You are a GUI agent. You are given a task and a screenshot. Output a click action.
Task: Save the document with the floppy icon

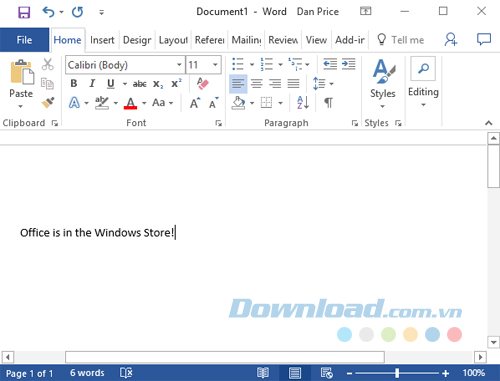coord(24,12)
